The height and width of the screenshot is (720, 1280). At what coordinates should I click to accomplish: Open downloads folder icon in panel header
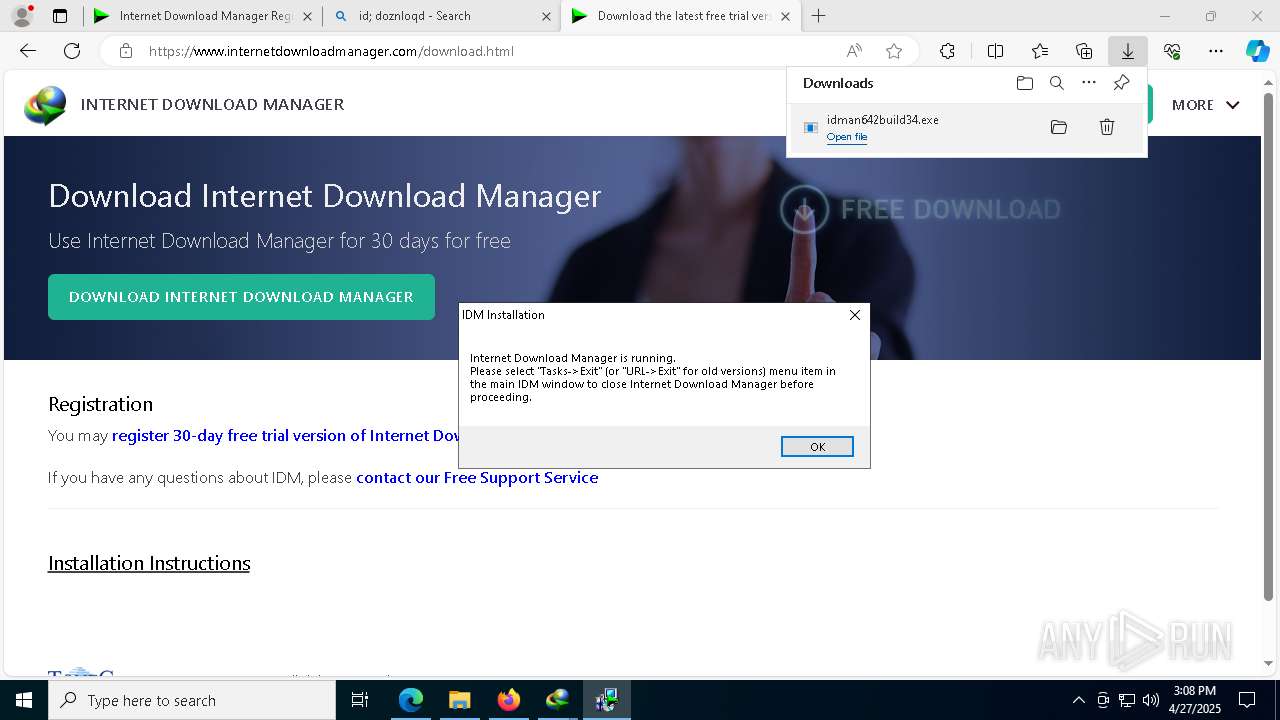(x=1024, y=83)
